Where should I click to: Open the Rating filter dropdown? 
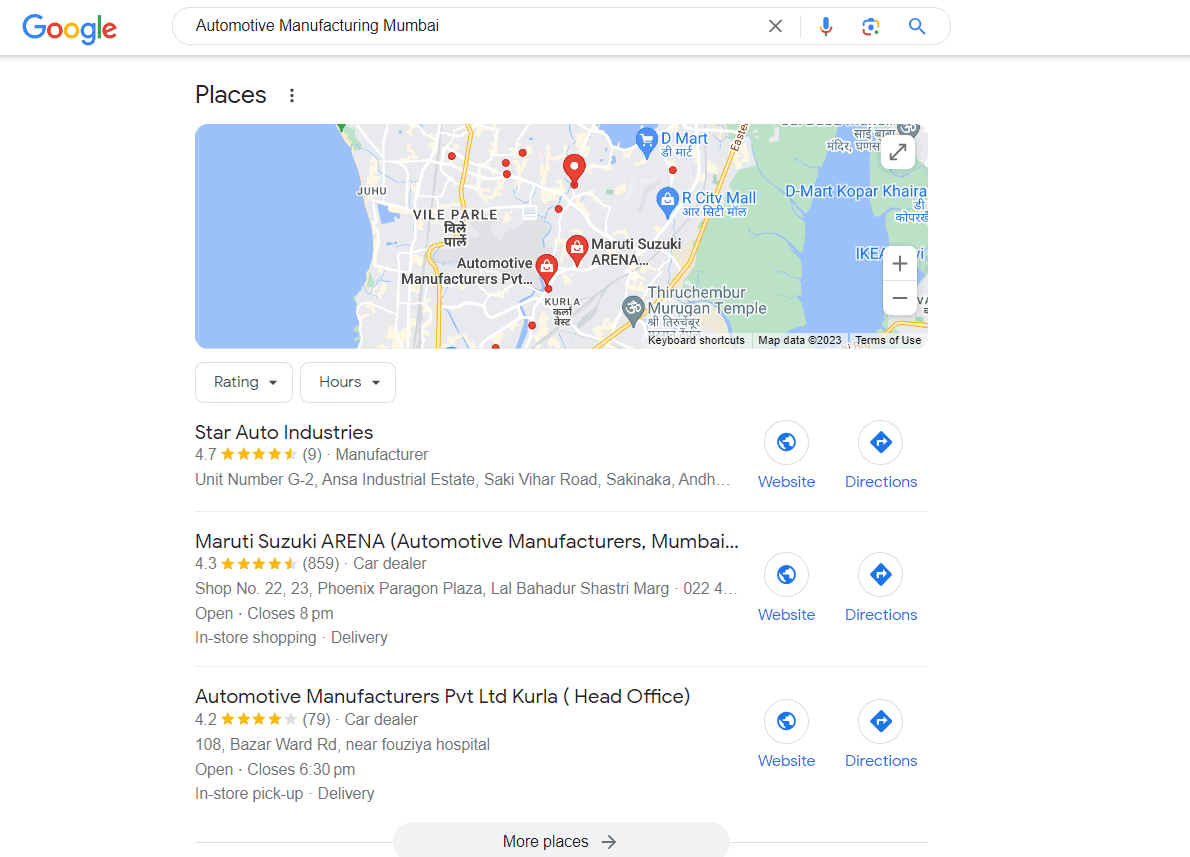[x=244, y=383]
